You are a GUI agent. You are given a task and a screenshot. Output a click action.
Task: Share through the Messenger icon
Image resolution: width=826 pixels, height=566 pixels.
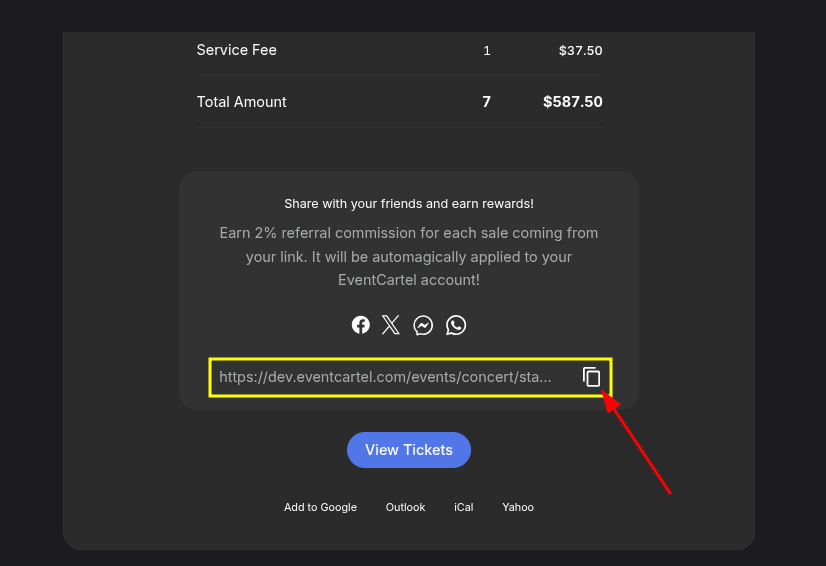423,325
